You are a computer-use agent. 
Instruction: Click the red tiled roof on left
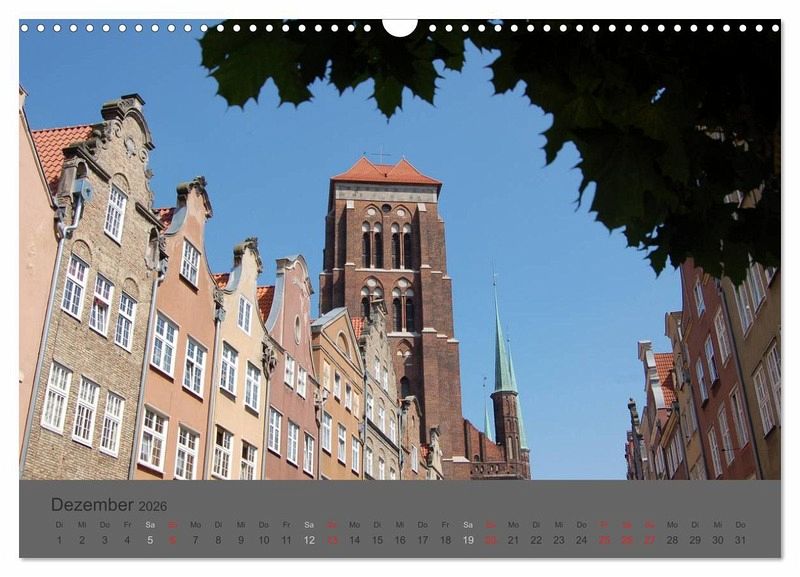pyautogui.click(x=55, y=148)
